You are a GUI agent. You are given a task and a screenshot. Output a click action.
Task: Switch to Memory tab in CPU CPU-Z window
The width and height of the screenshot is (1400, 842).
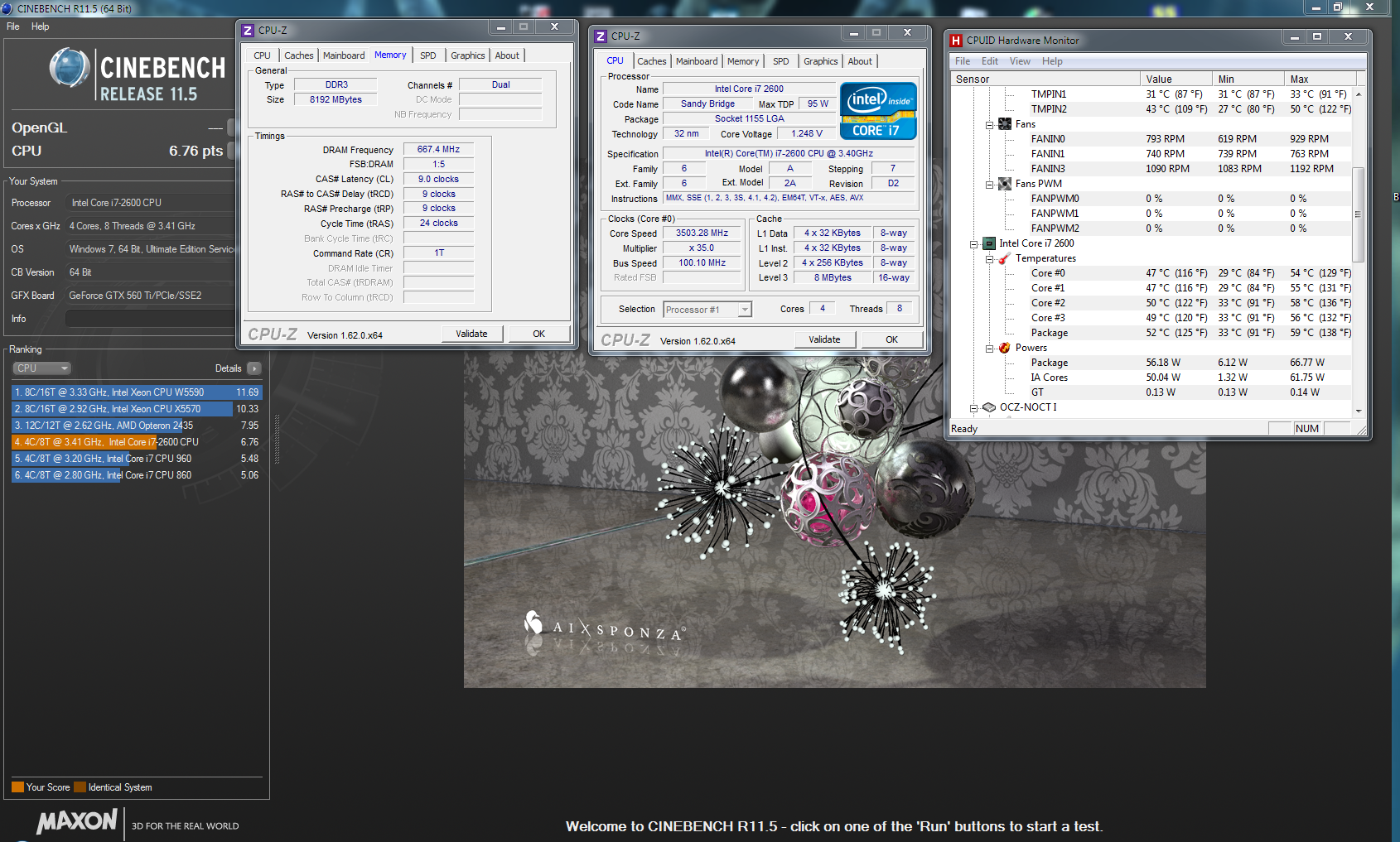pos(743,61)
